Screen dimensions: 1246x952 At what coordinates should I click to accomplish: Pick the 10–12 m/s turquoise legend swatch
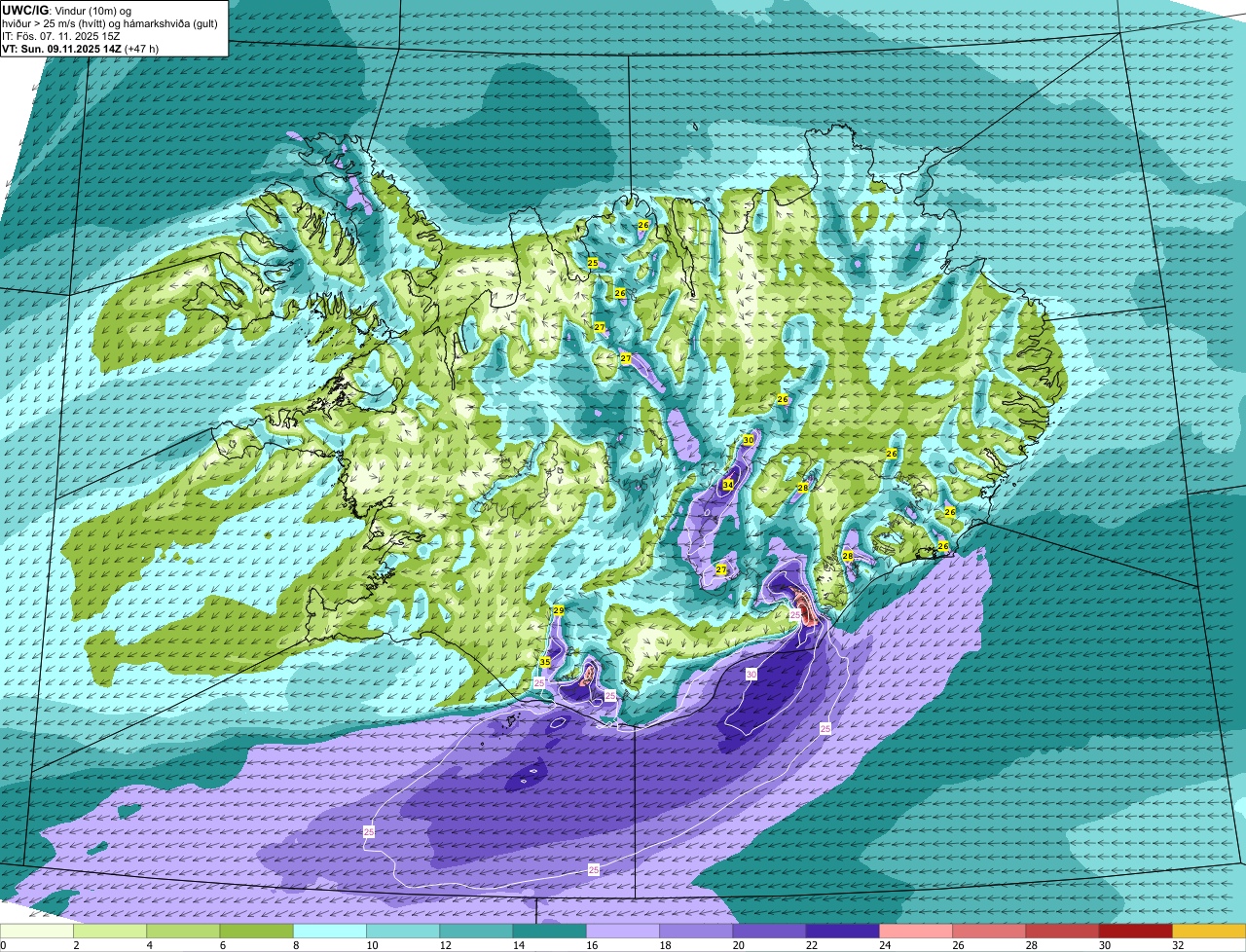[403, 932]
